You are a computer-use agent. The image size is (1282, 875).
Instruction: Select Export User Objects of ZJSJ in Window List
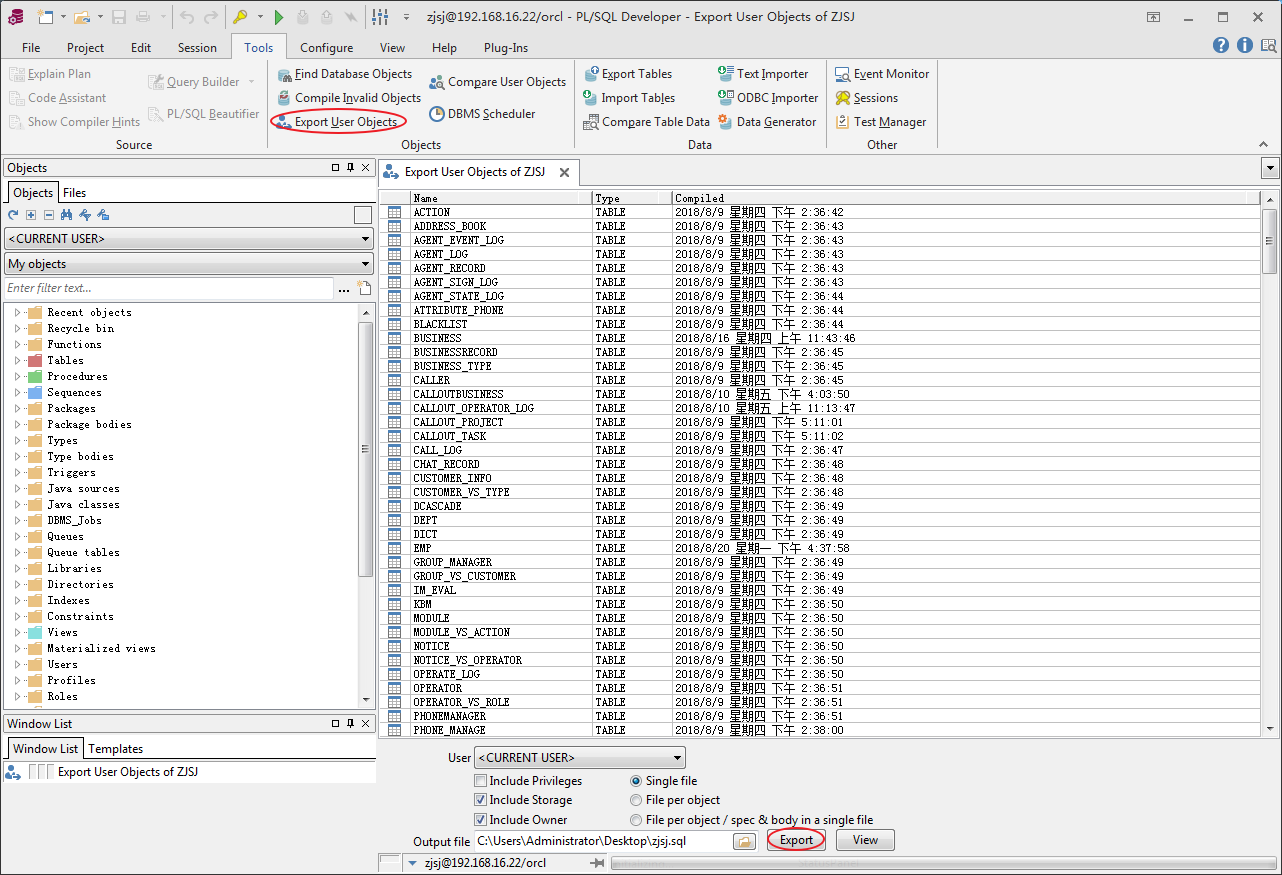point(127,772)
